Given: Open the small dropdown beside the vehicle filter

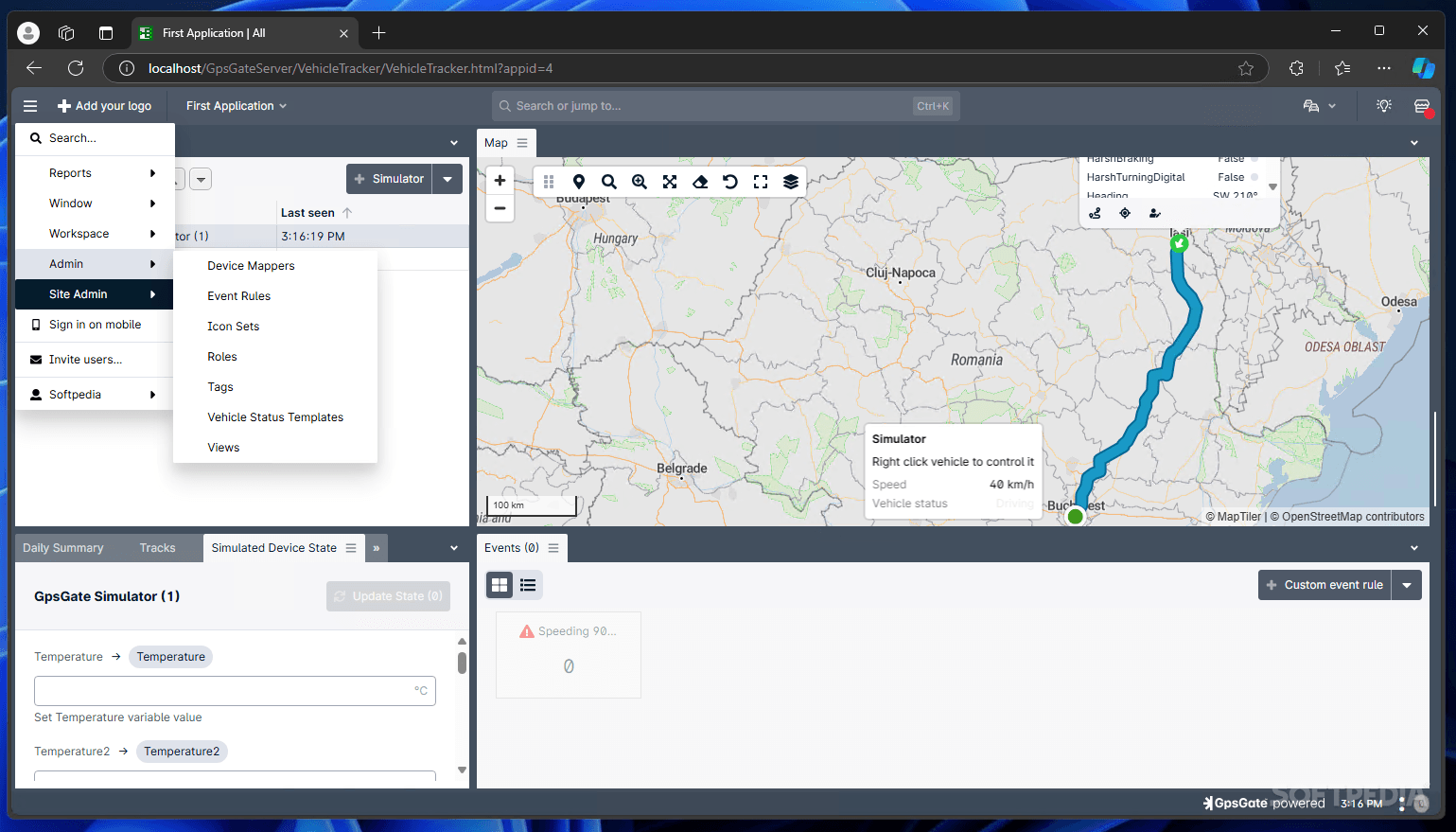Looking at the screenshot, I should (201, 179).
